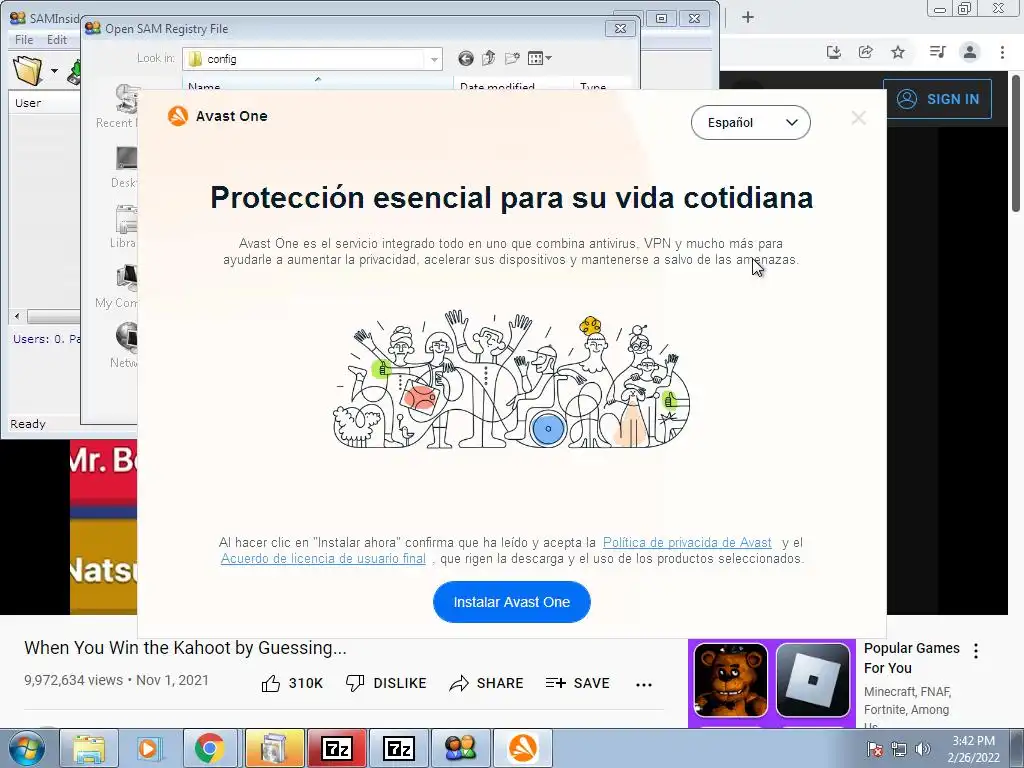Expand the open folder dropdown arrow in SAMInside

(x=54, y=71)
